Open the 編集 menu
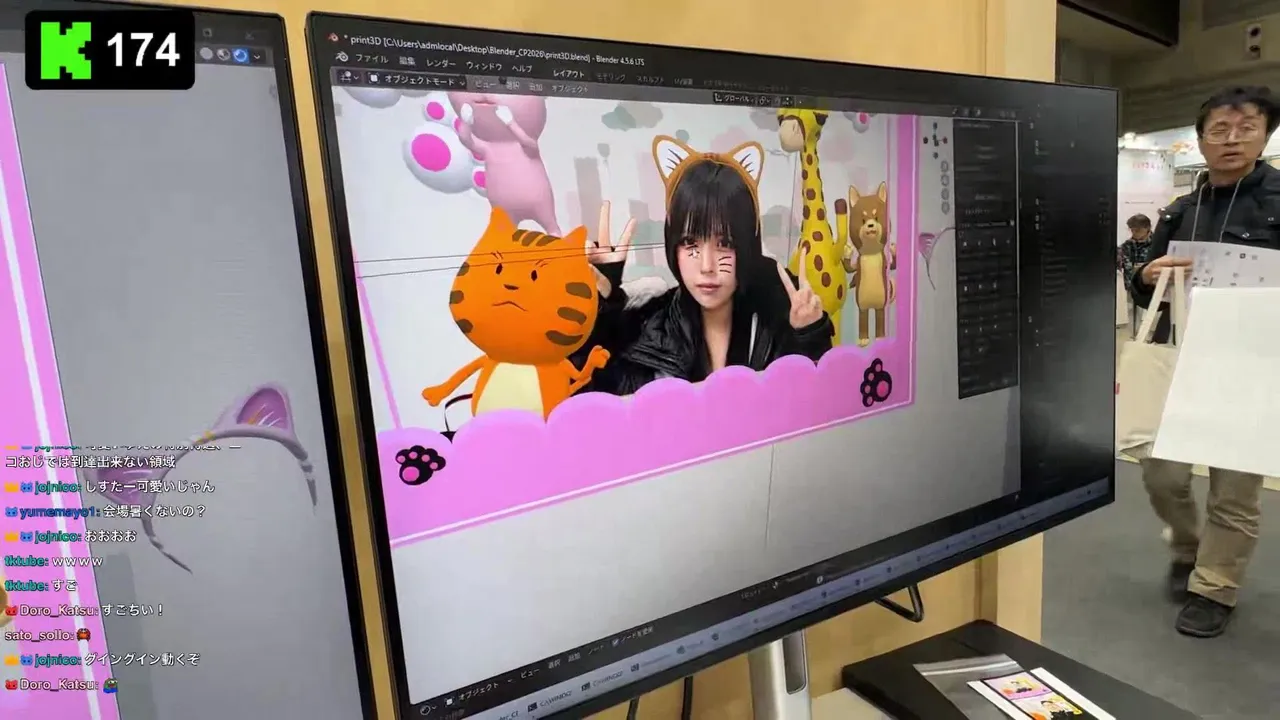This screenshot has height=720, width=1280. point(407,61)
